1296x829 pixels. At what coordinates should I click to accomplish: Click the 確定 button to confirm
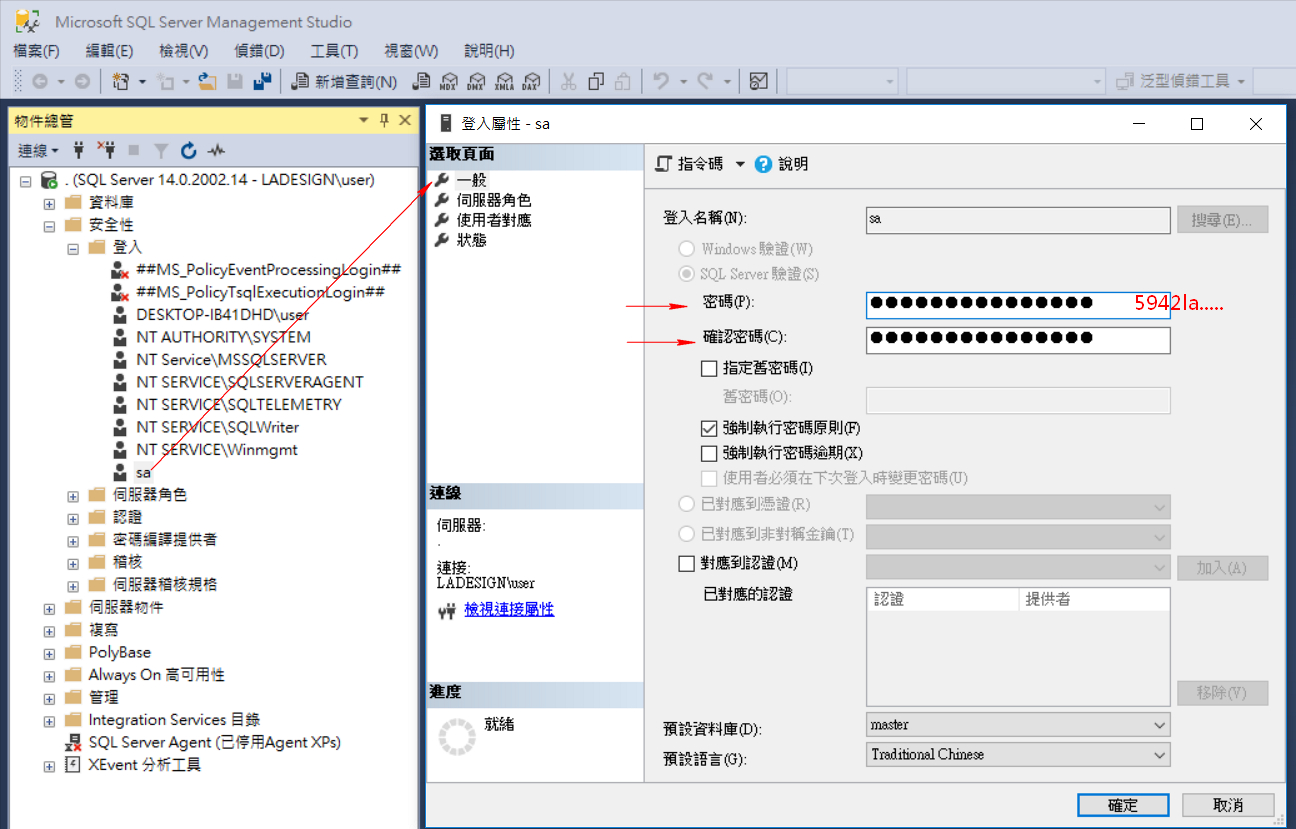(1122, 804)
